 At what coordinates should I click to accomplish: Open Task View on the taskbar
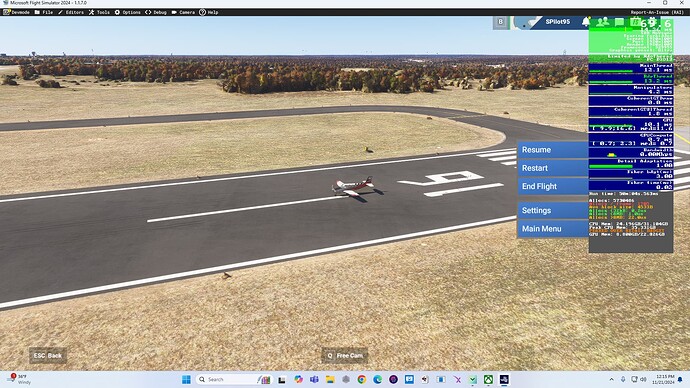pyautogui.click(x=282, y=379)
